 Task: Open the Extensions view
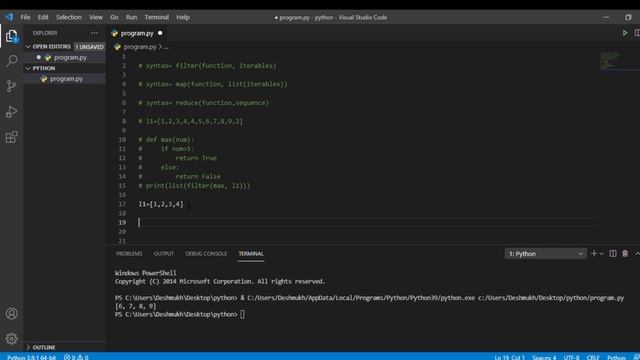click(x=11, y=137)
